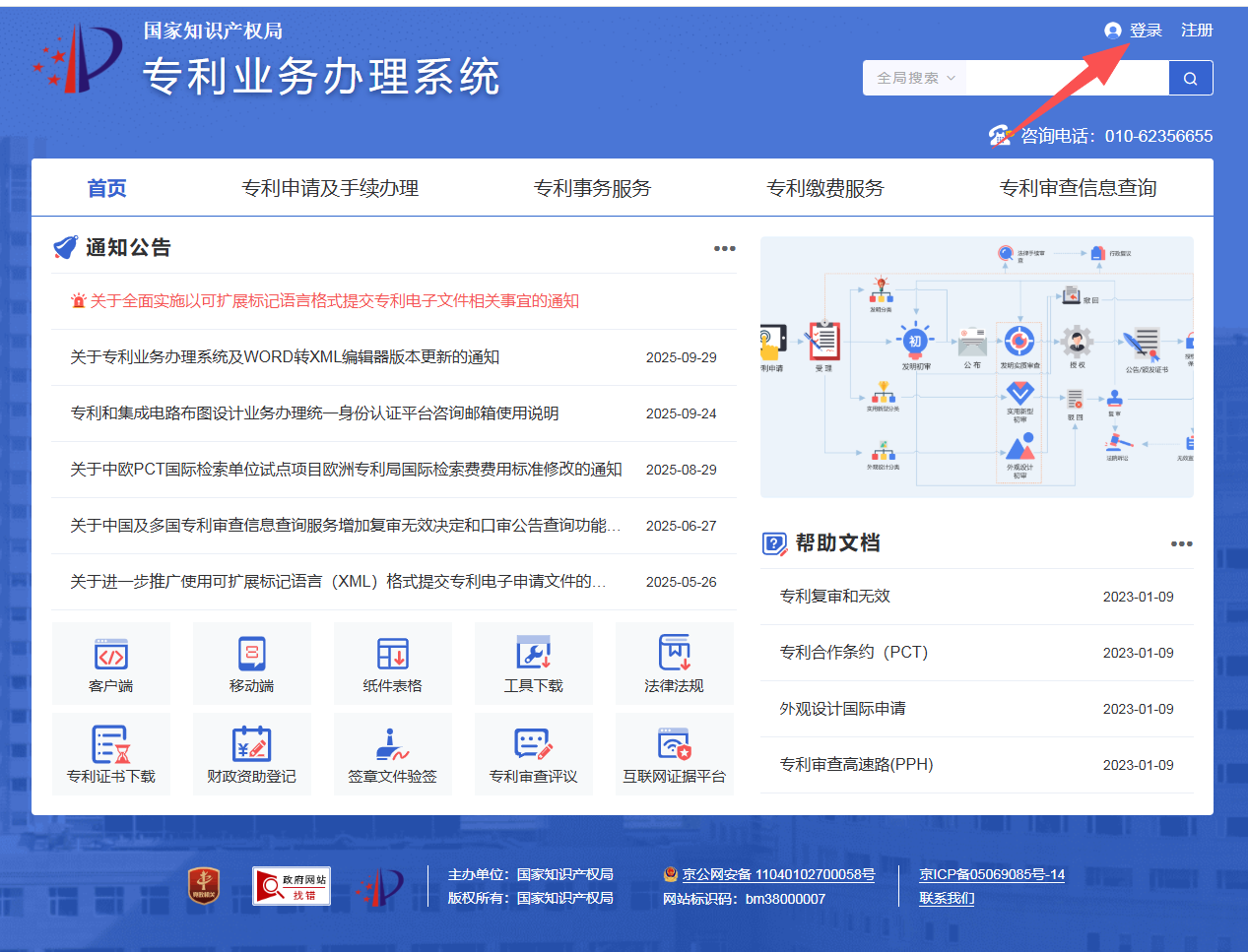The width and height of the screenshot is (1248, 952).
Task: Switch to the 专利申请及手续办理 tab
Action: tap(331, 188)
